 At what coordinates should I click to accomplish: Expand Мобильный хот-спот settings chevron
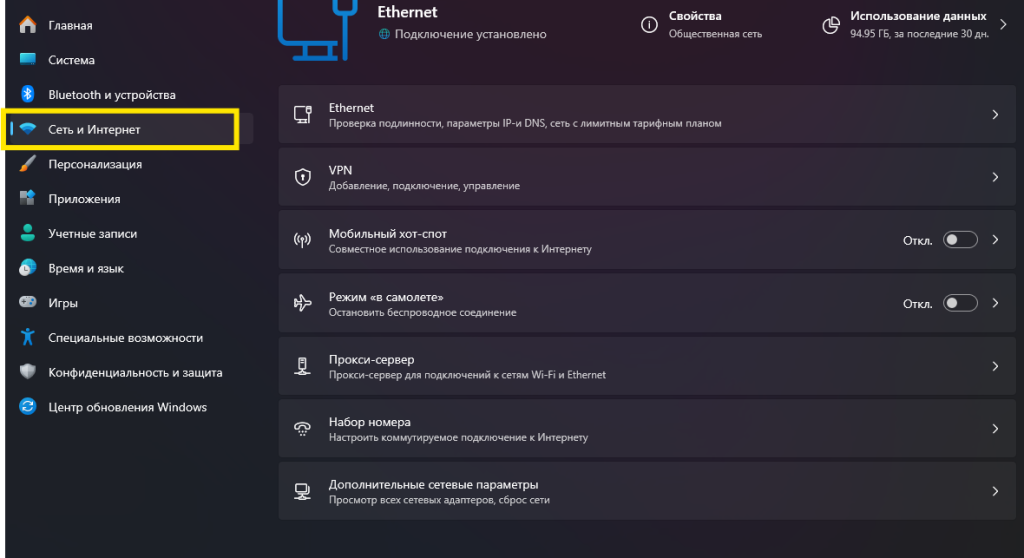pos(995,240)
